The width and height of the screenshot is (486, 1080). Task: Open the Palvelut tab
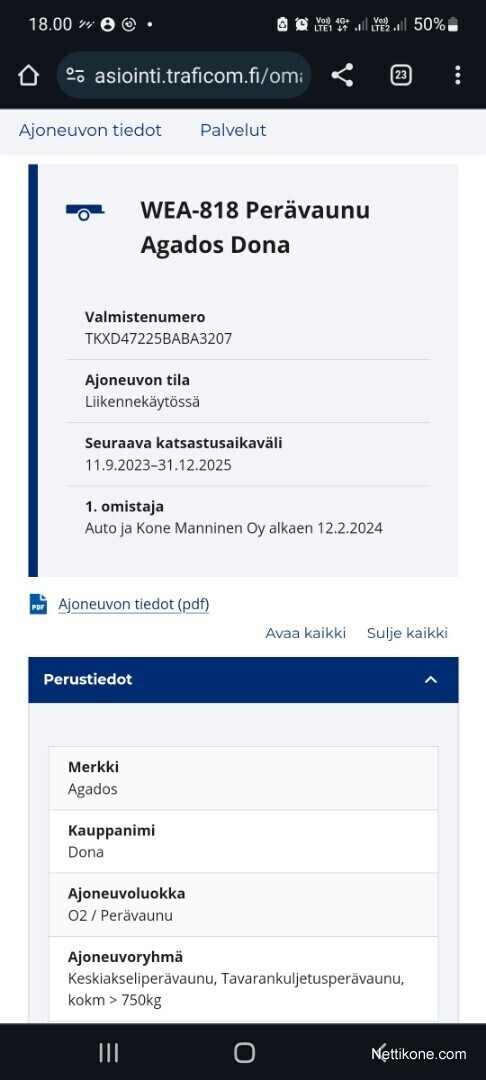[x=233, y=130]
